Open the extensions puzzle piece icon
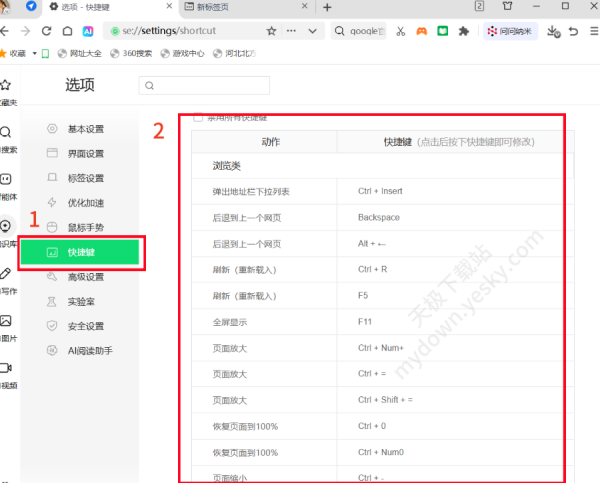Viewport: 600px width, 483px height. pos(463,31)
